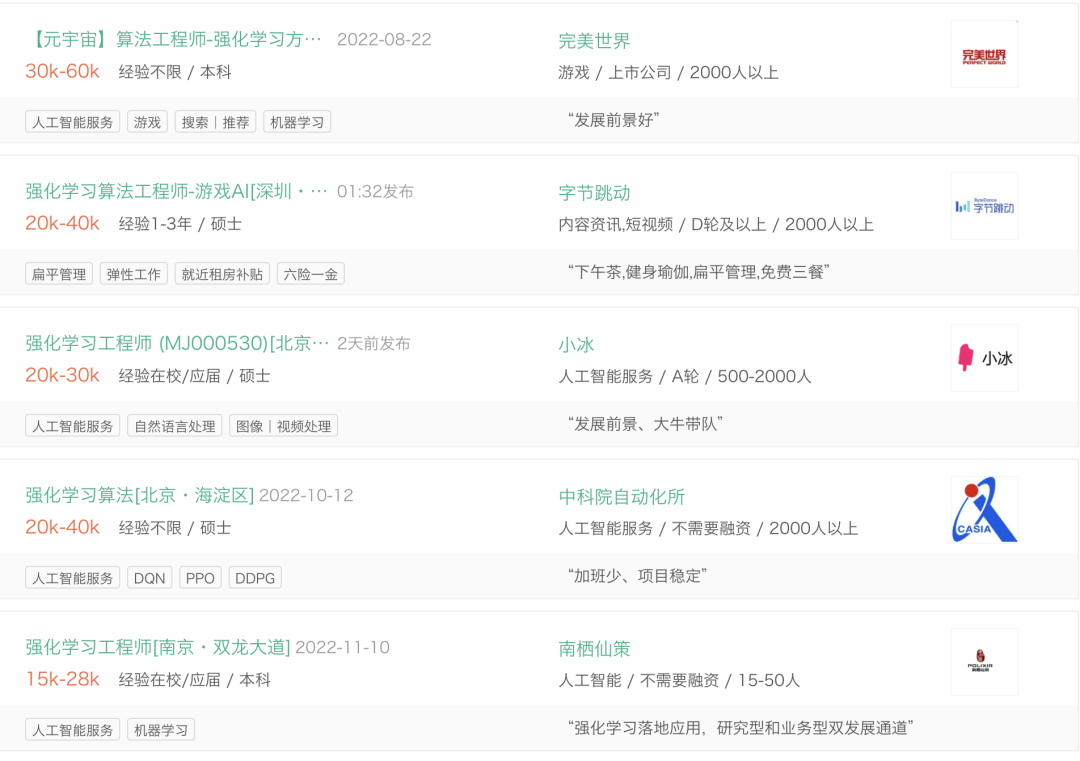Viewport: 1080px width, 761px height.
Task: Select the DQN tag
Action: click(149, 578)
